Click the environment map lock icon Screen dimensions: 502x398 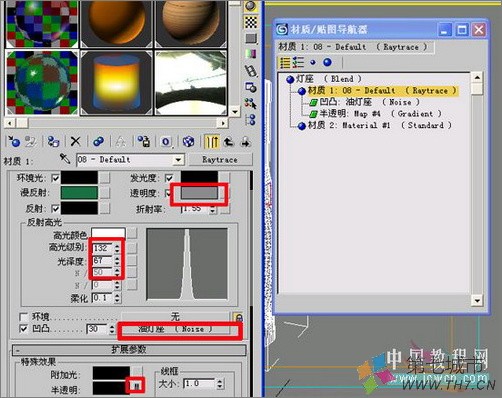point(239,317)
